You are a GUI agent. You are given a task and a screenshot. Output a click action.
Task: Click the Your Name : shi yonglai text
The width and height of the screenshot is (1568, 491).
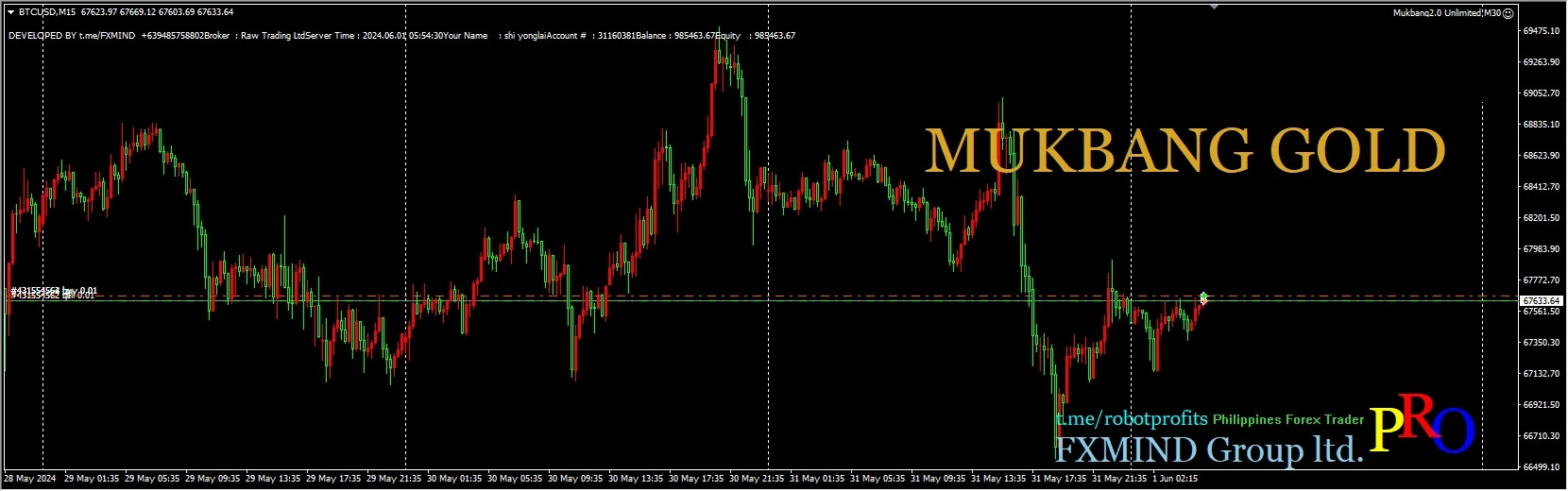pos(495,36)
